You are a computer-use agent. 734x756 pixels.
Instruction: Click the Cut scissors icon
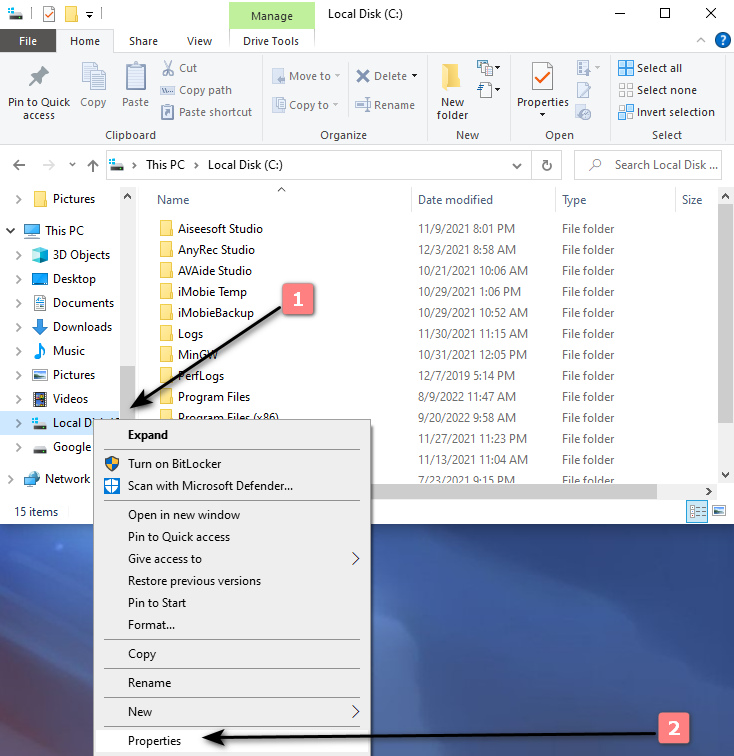169,68
